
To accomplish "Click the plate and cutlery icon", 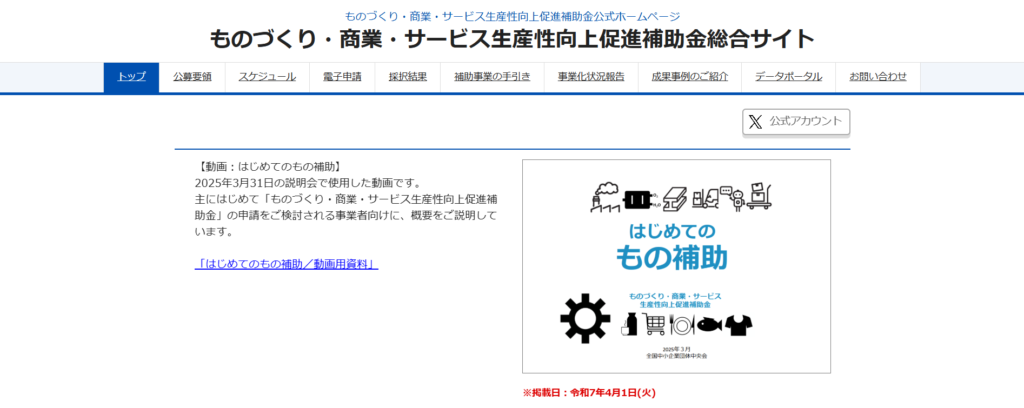I will [681, 324].
